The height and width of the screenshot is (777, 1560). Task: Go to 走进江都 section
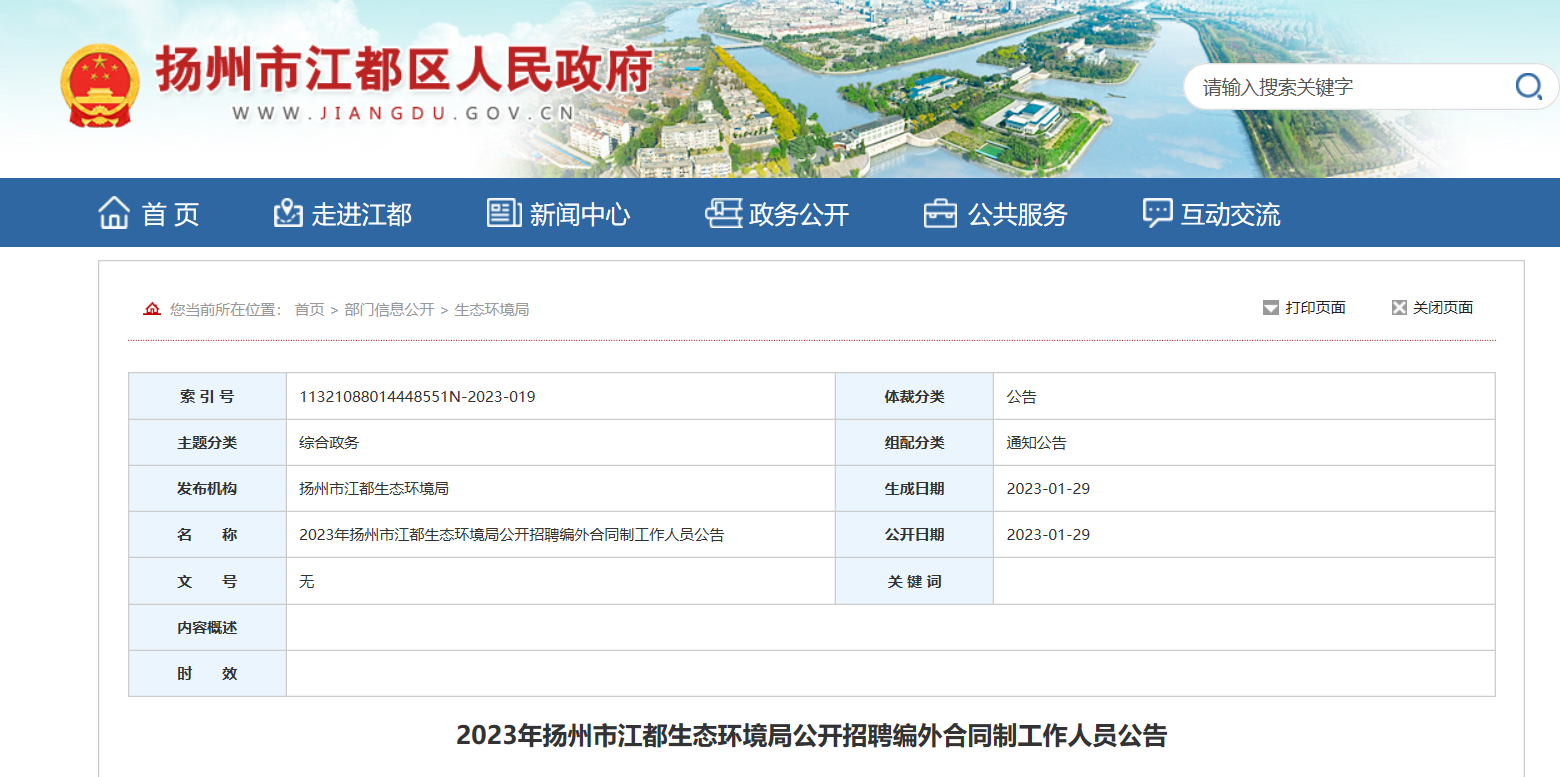pyautogui.click(x=361, y=214)
